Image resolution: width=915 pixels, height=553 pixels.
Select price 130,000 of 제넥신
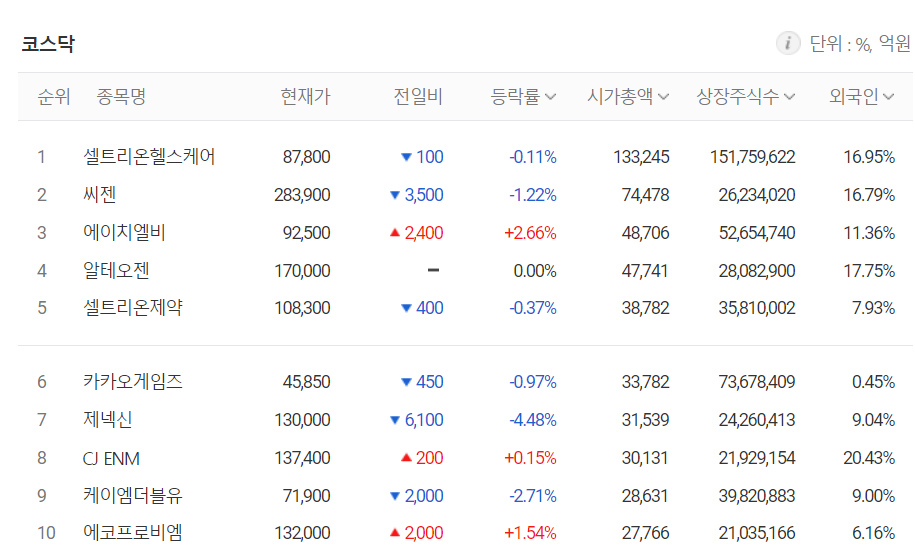pos(302,419)
